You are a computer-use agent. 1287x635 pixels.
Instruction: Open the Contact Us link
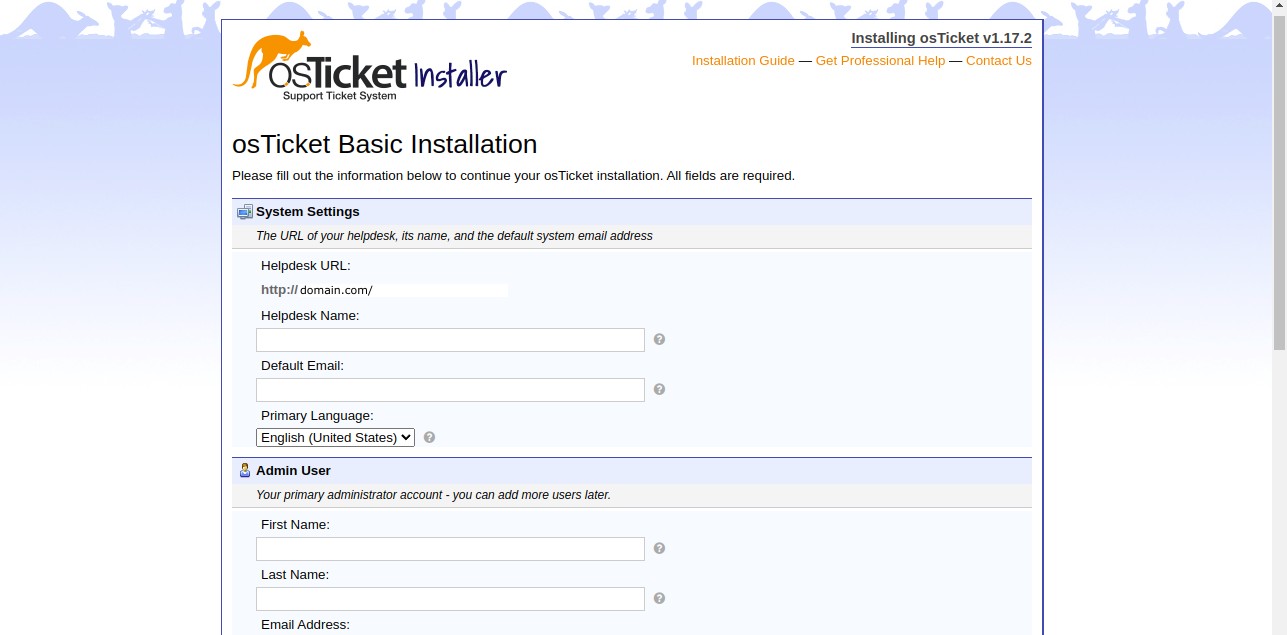[999, 61]
